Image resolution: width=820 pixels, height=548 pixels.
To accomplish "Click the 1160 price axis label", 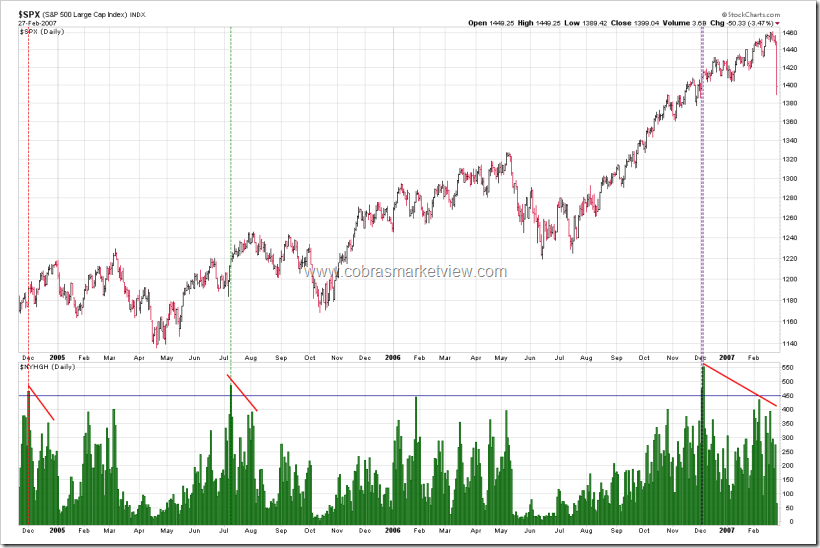I will (x=790, y=322).
